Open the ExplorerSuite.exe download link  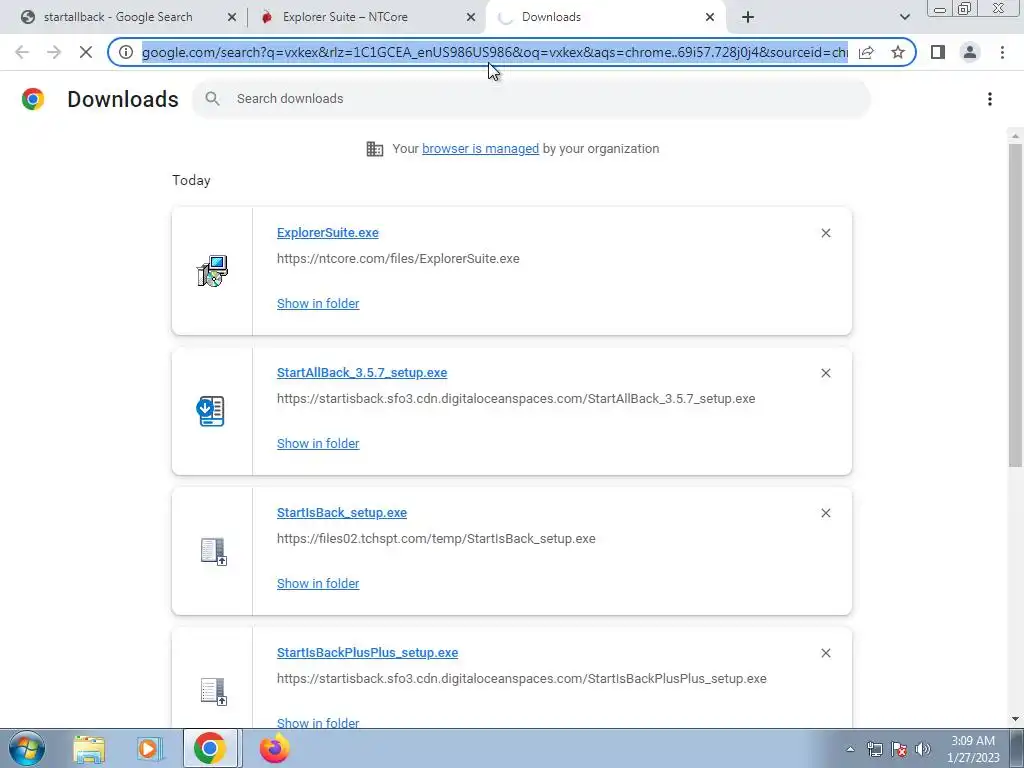pos(328,233)
